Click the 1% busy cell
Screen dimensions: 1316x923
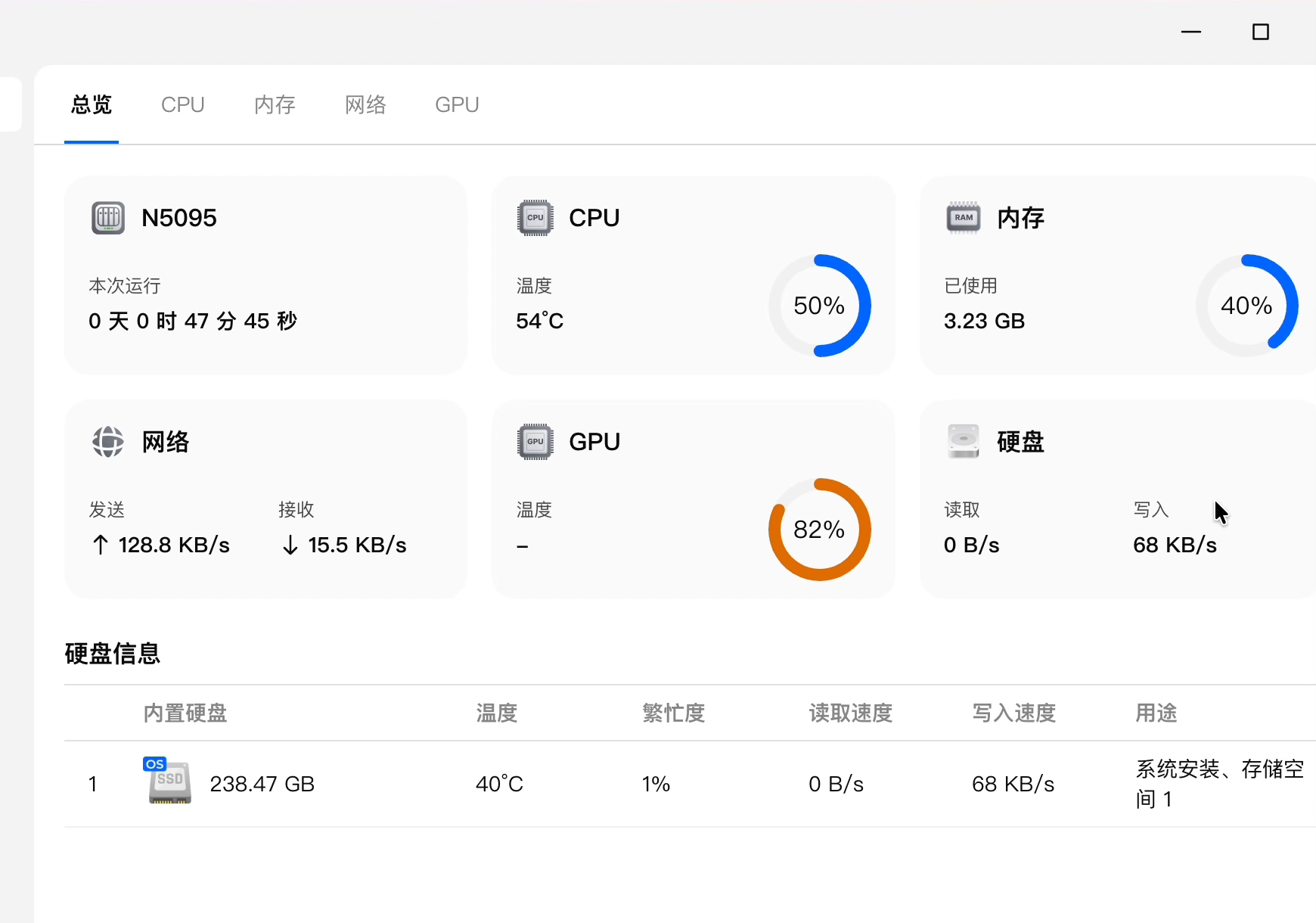tap(656, 784)
